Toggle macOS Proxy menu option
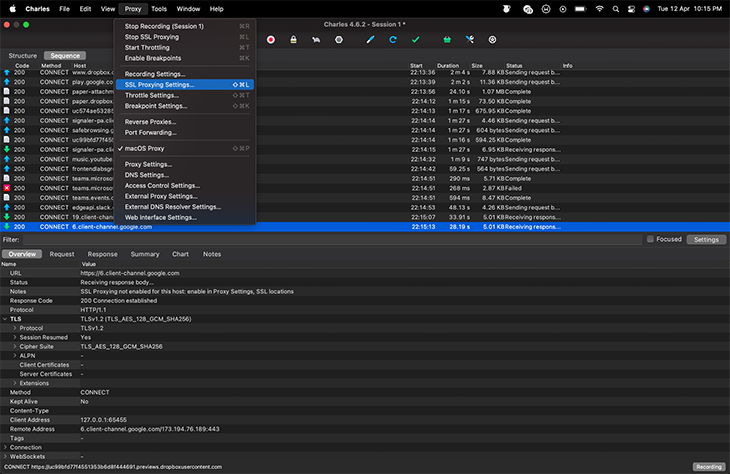 click(x=144, y=148)
